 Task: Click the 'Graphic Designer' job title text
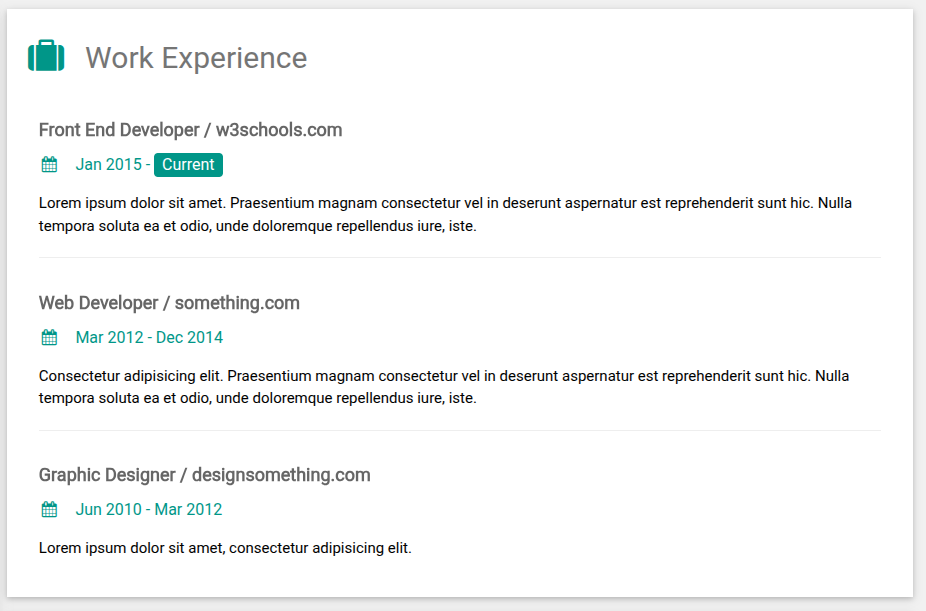click(107, 475)
